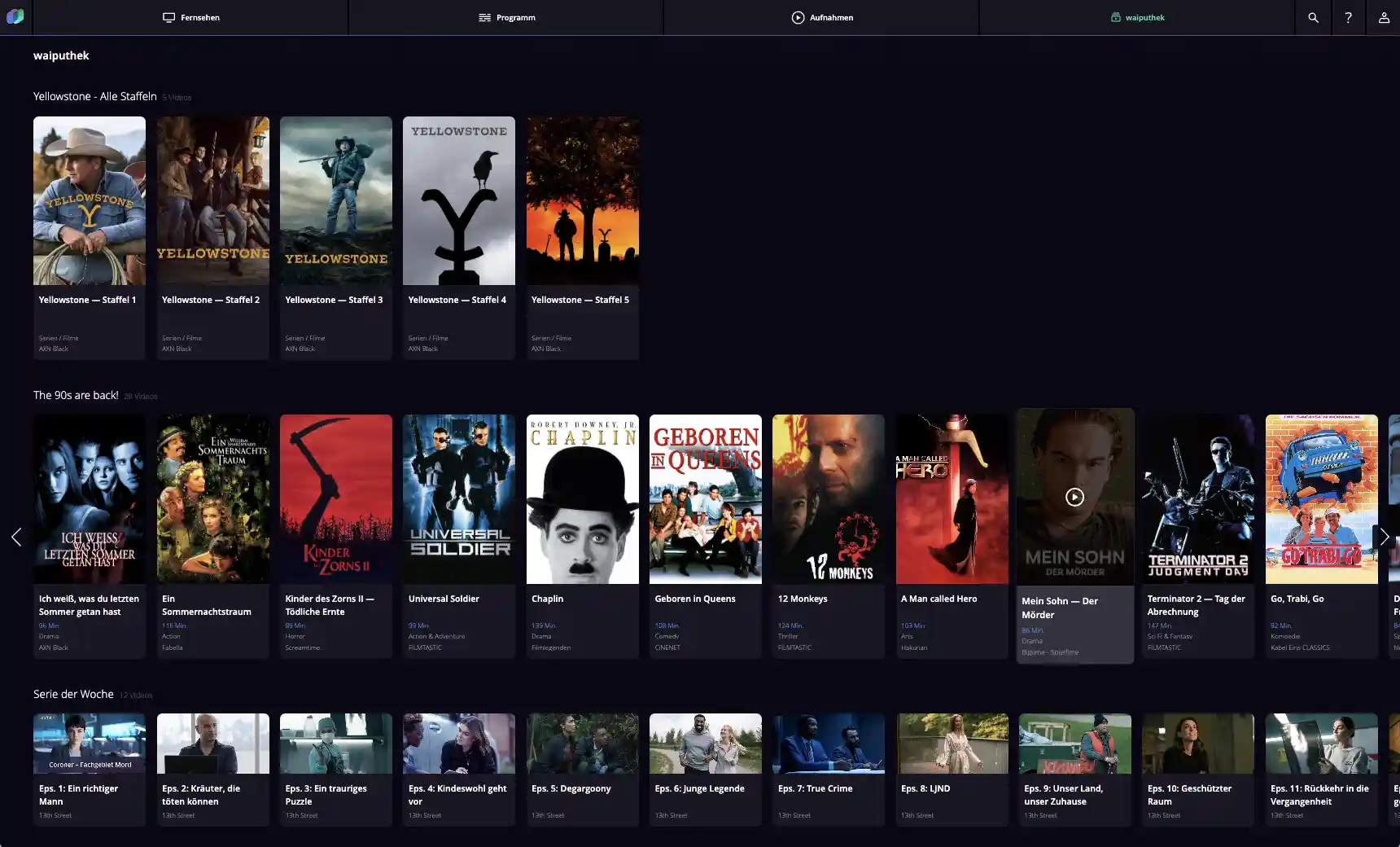
Task: Click the Yellowstone - Alle Staffeln heading
Action: click(95, 96)
